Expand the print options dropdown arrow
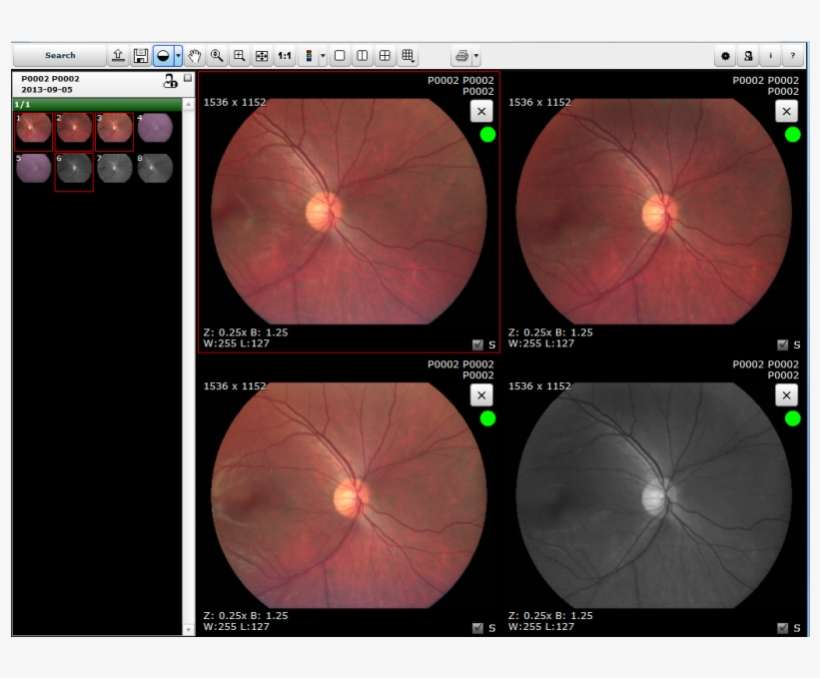 [x=477, y=57]
